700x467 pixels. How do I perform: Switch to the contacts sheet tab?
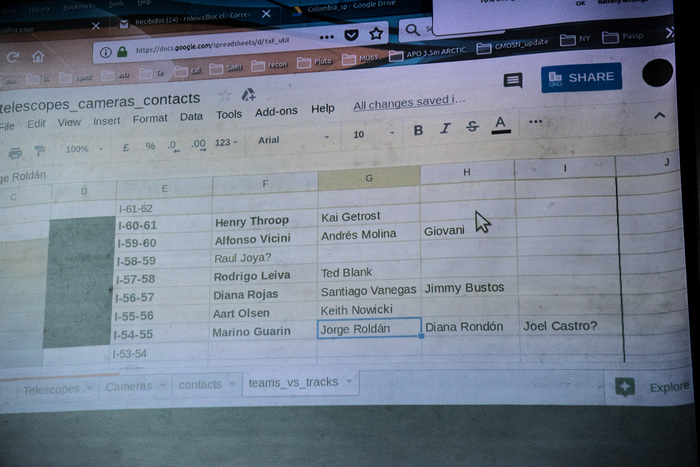click(x=200, y=384)
